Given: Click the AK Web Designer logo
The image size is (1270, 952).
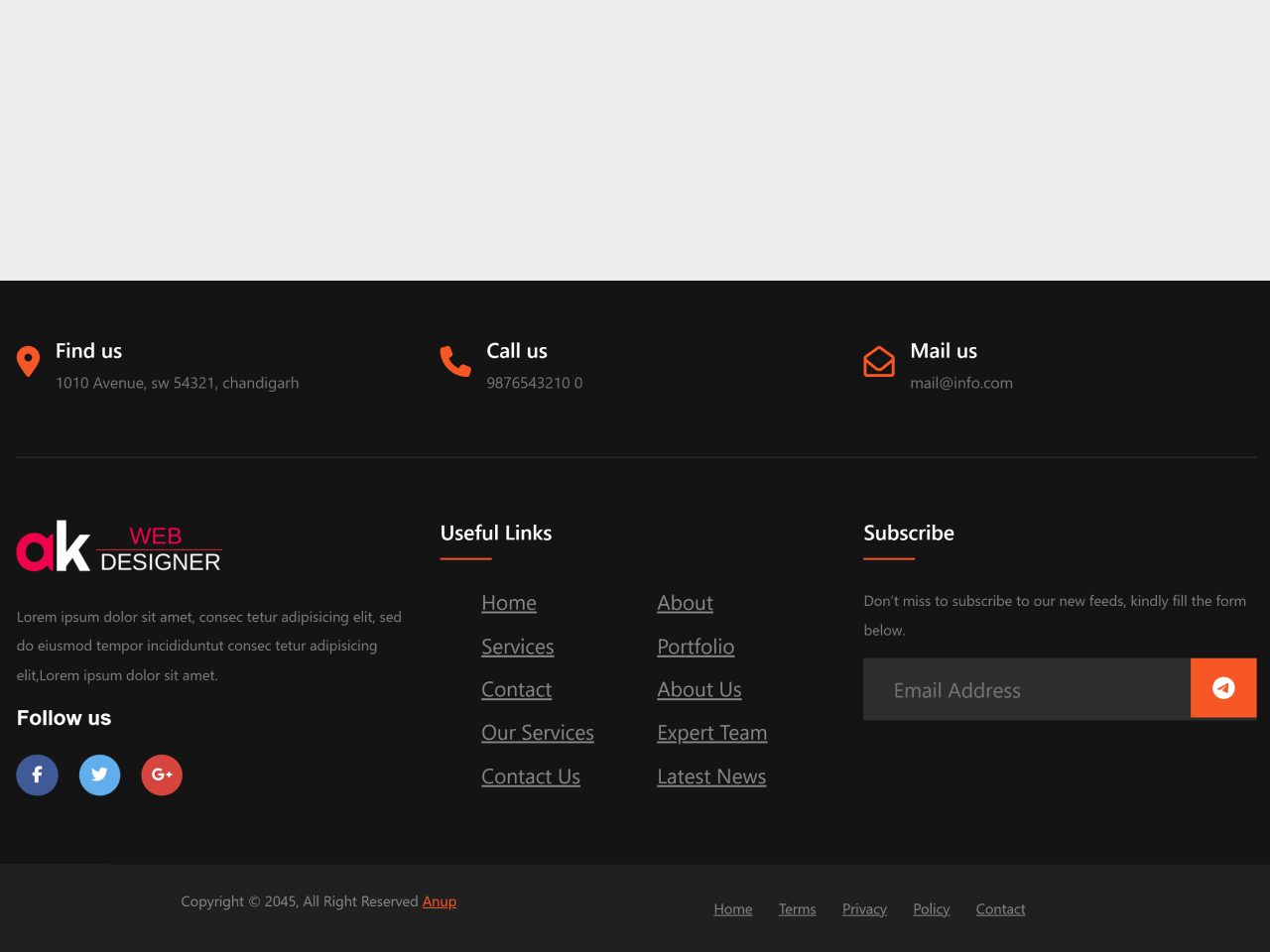Looking at the screenshot, I should tap(119, 547).
